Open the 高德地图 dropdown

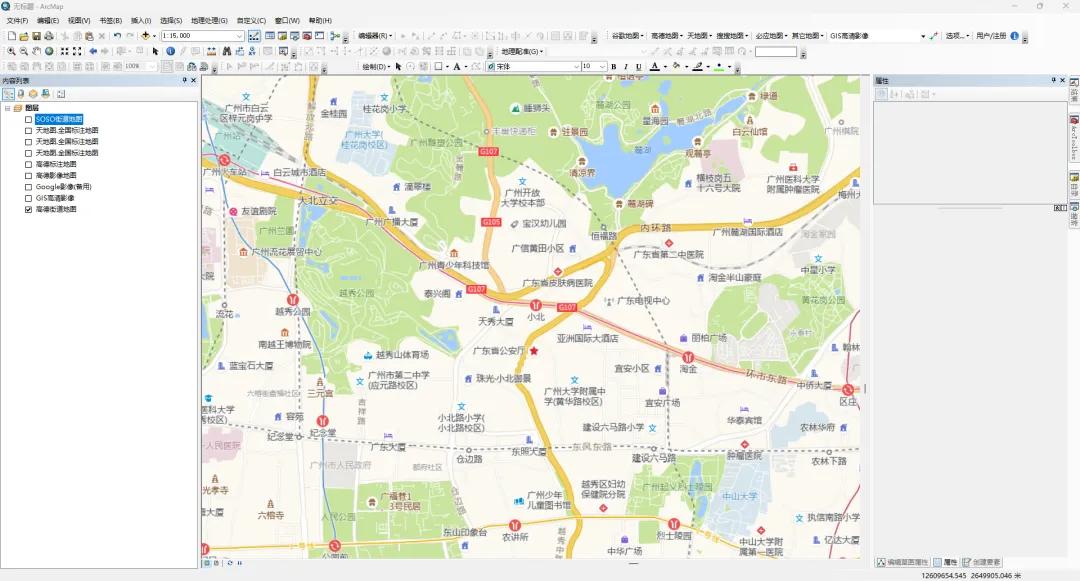tap(667, 36)
